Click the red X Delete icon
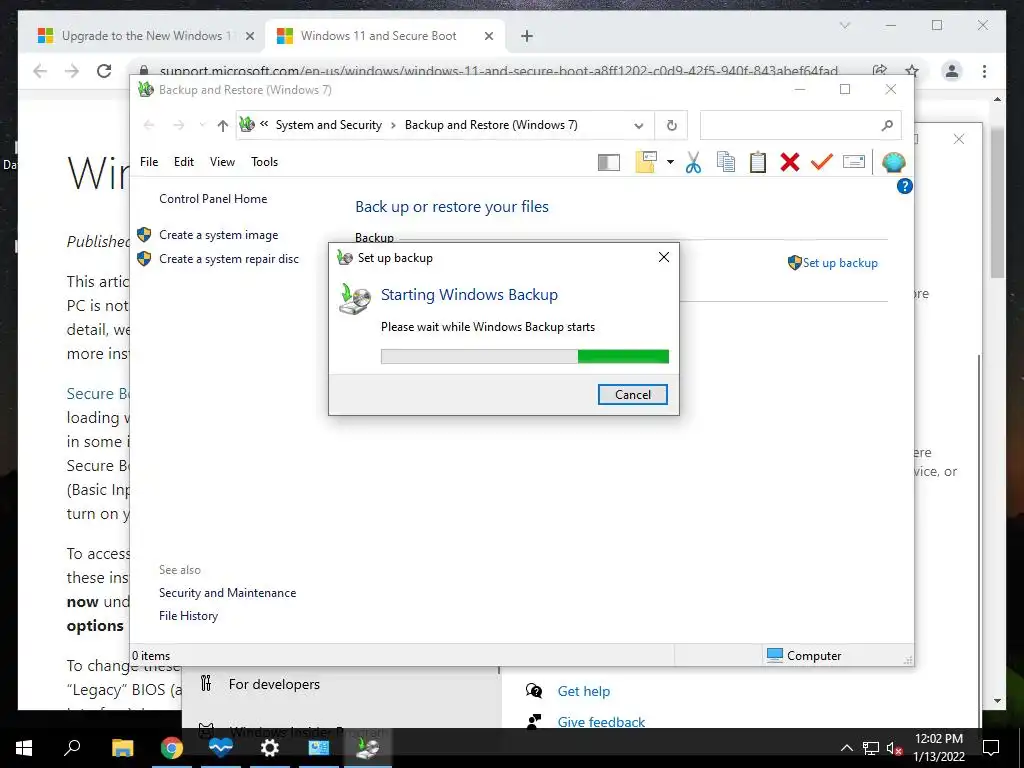Screen dimensions: 1024x768 click(x=790, y=162)
